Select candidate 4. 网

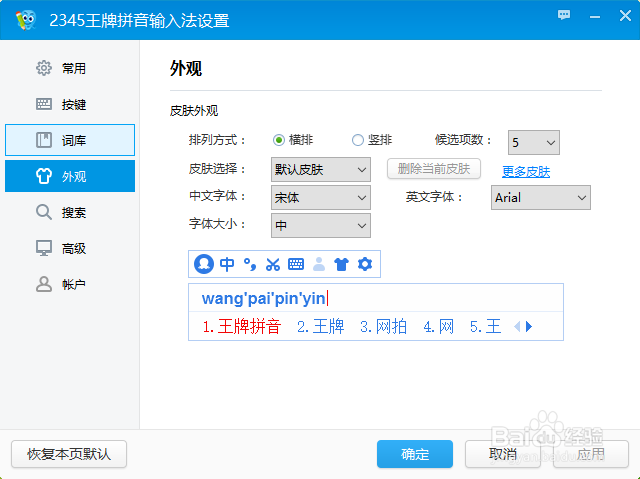click(438, 326)
